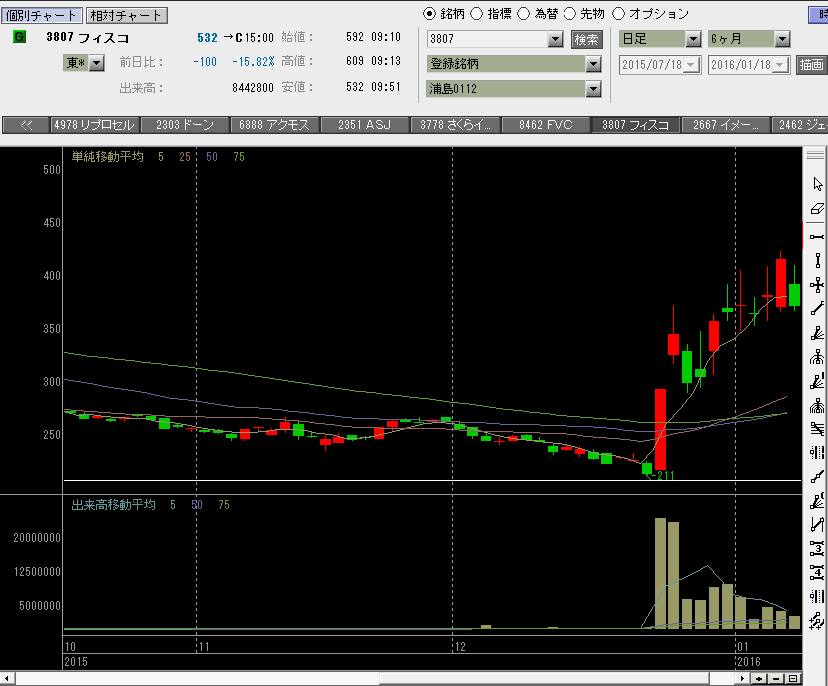
Task: Select the オプション radio button
Action: pos(618,14)
